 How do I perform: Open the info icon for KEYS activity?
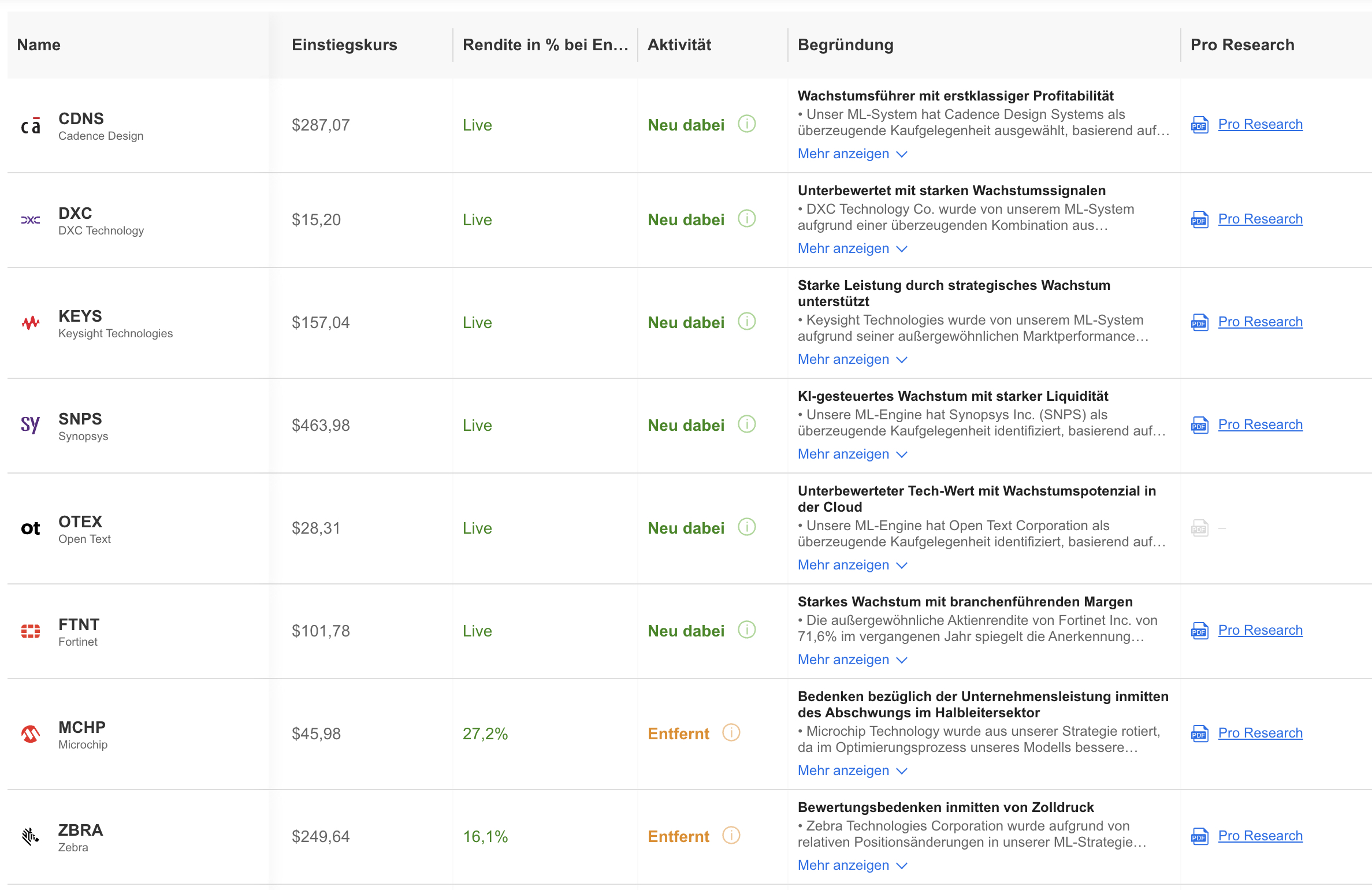click(746, 322)
